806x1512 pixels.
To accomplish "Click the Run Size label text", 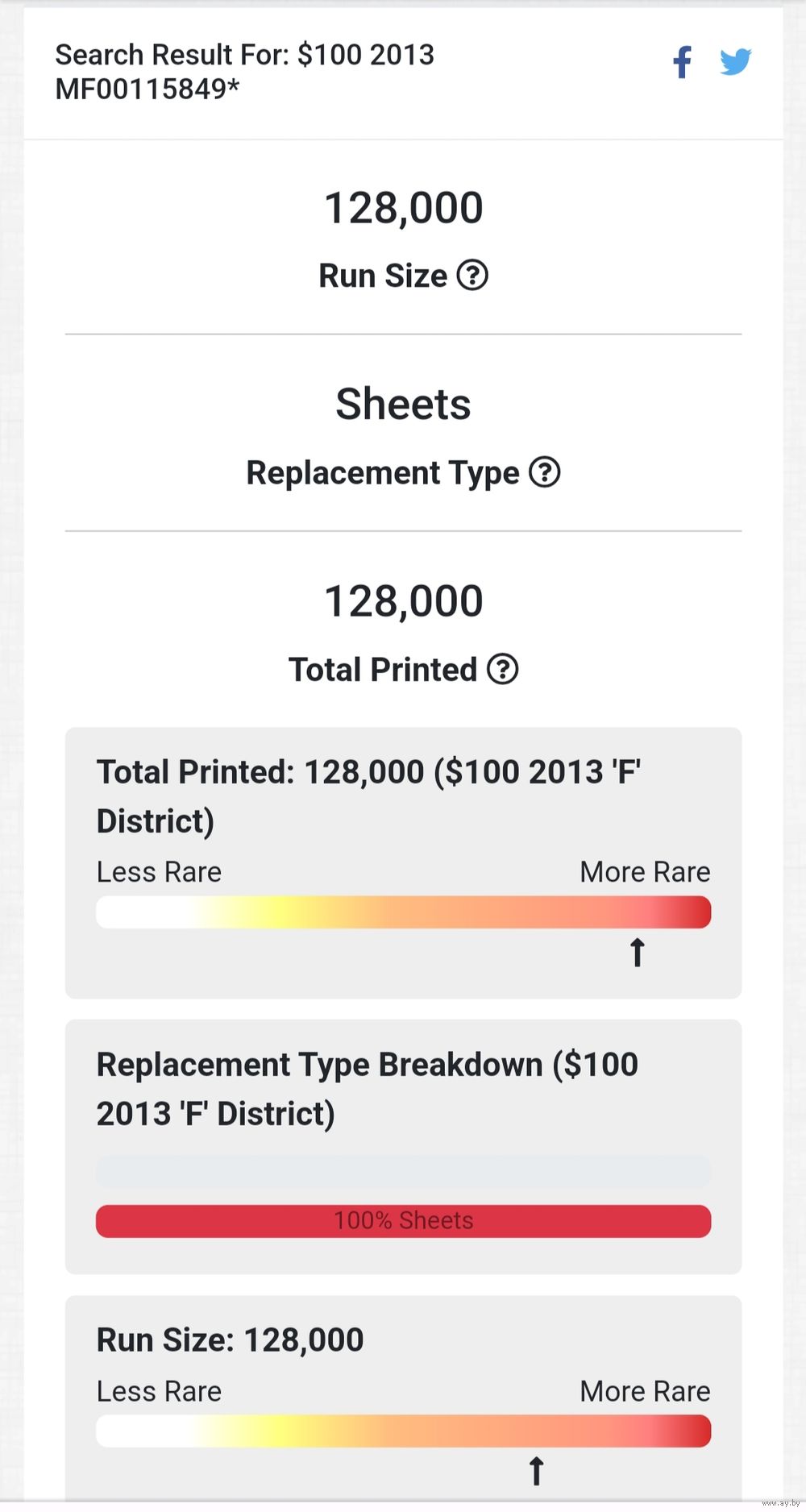I will [x=383, y=276].
